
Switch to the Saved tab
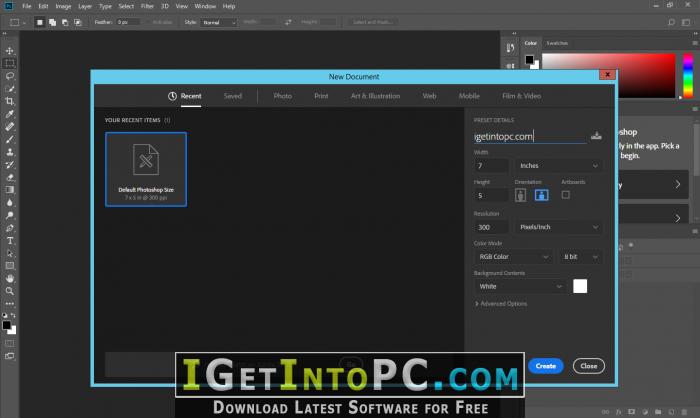(233, 96)
